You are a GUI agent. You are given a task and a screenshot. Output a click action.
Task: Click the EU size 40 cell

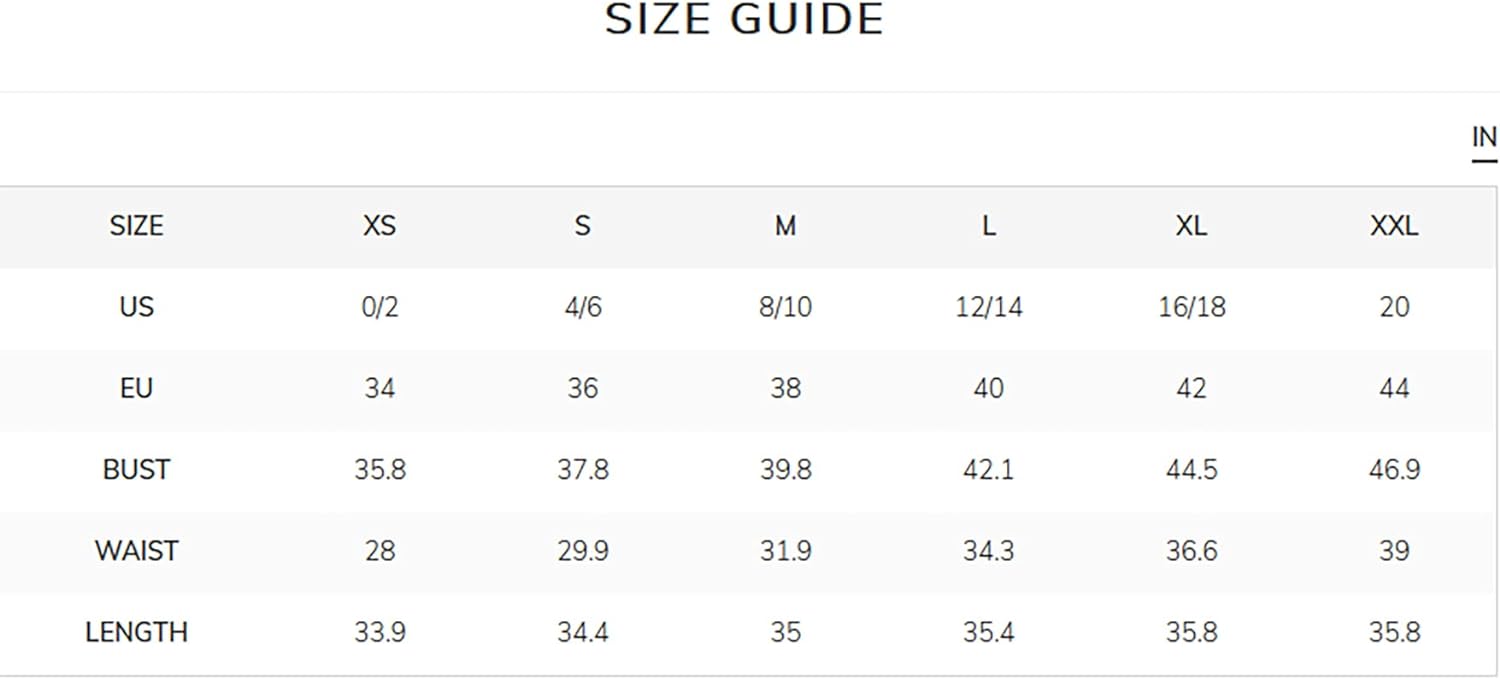coord(988,388)
